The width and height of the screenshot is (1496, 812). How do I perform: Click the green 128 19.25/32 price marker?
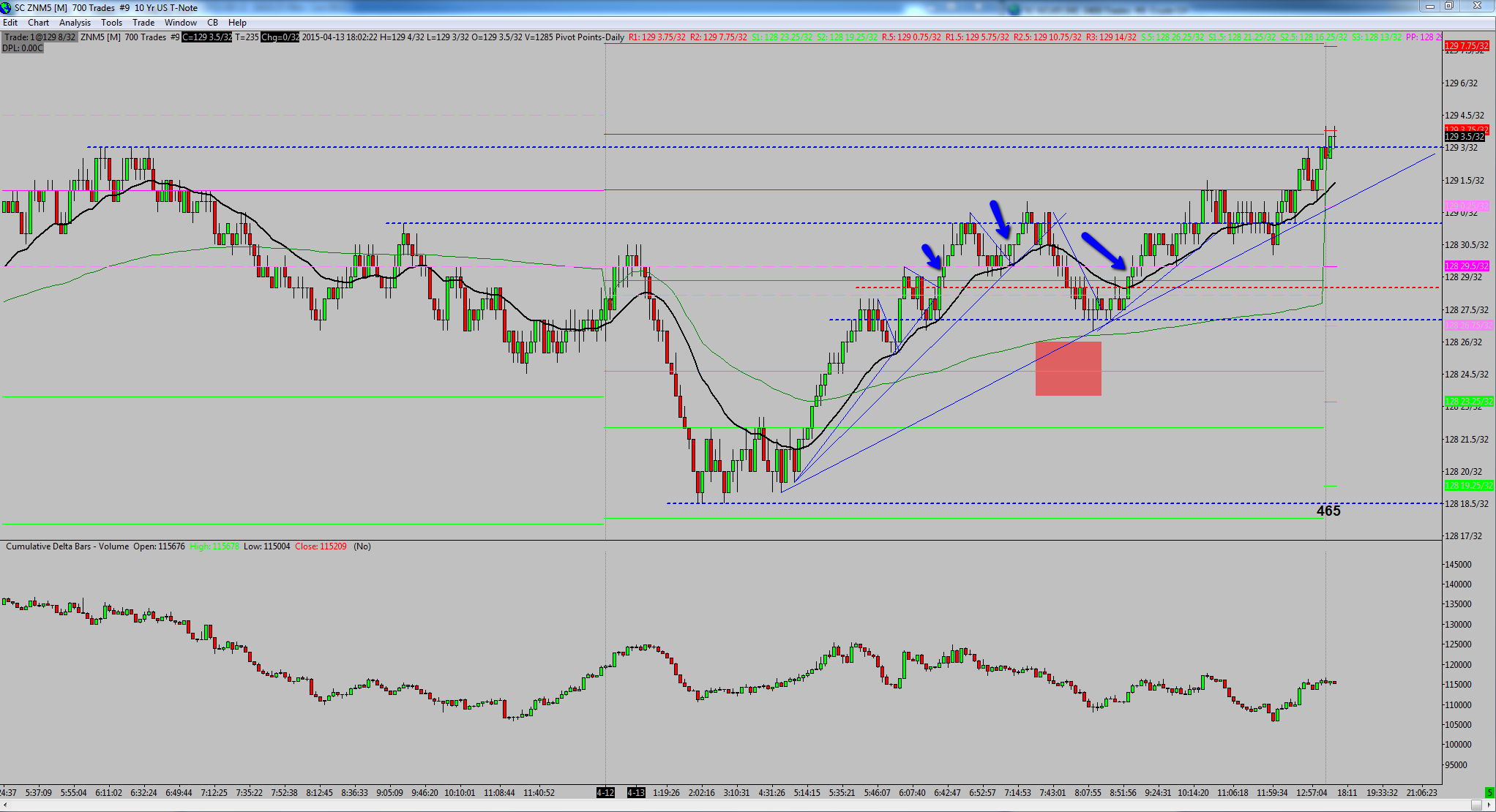(x=1468, y=486)
